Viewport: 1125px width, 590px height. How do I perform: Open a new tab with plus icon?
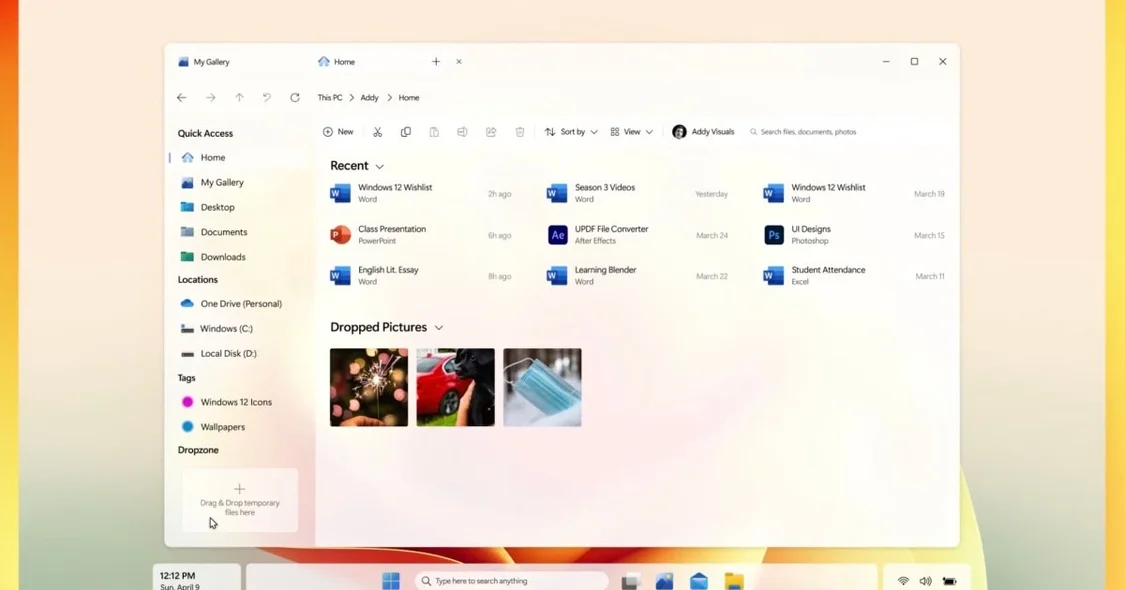tap(436, 62)
